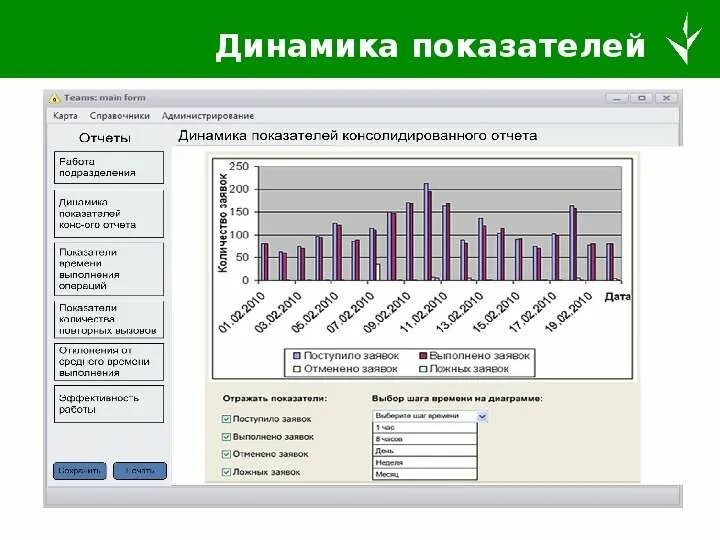The image size is (720, 540).
Task: Choose the 1 час time step
Action: [425, 428]
